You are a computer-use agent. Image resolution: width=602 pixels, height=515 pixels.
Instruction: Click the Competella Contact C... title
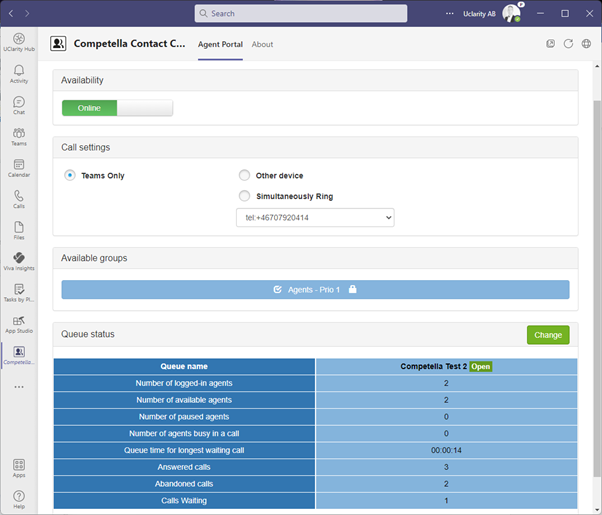[x=129, y=44]
